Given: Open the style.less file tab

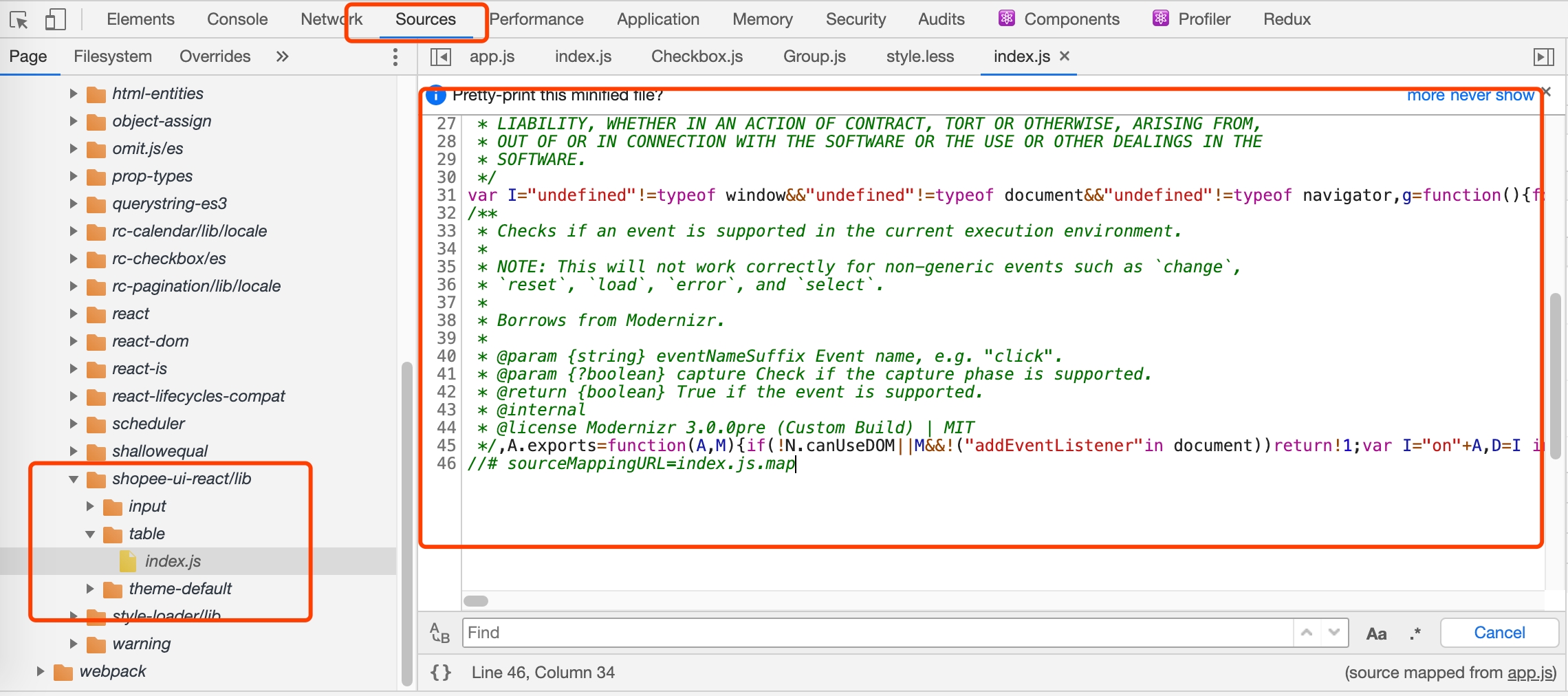Looking at the screenshot, I should point(919,56).
